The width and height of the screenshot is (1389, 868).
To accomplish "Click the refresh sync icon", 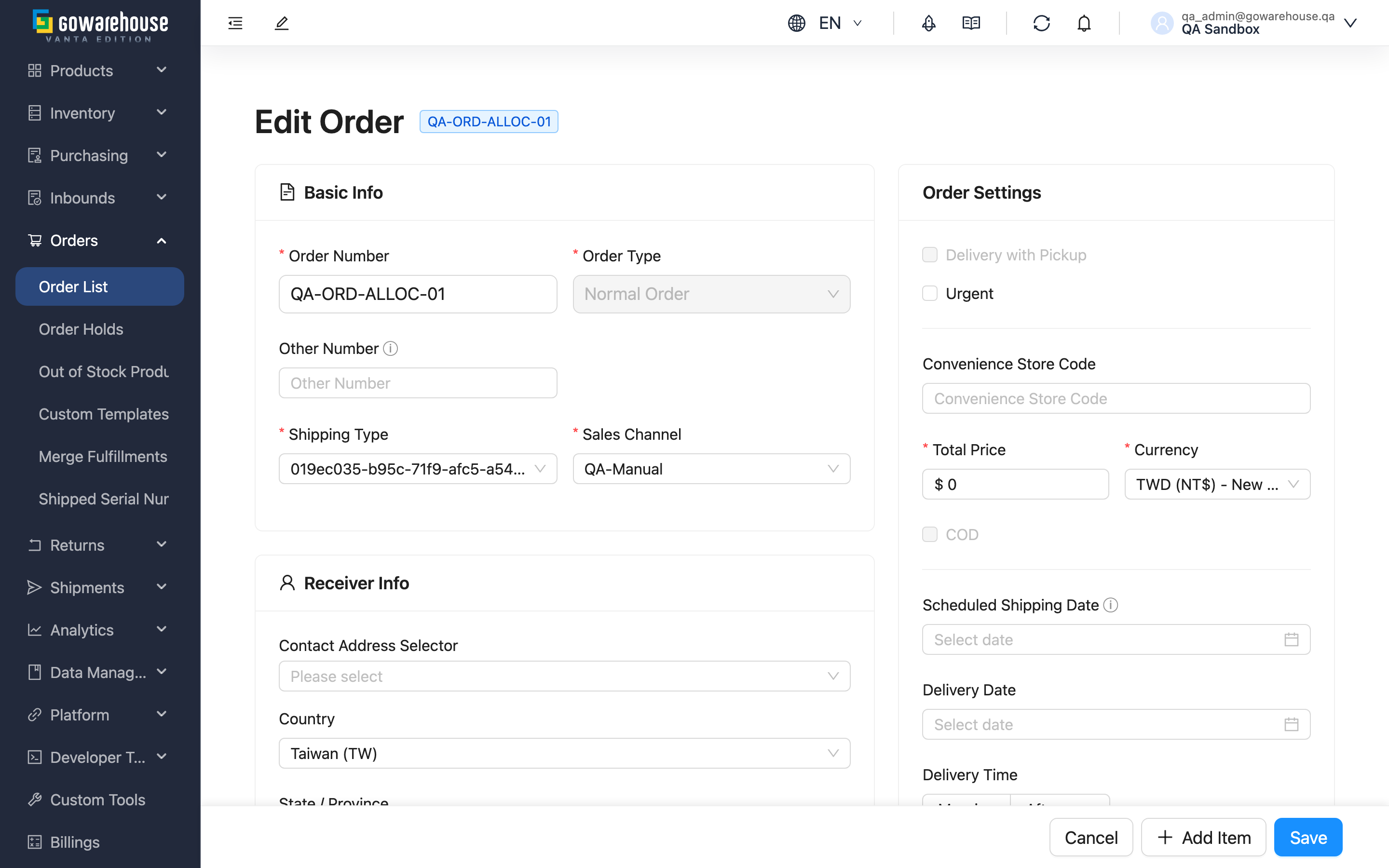I will (x=1041, y=23).
